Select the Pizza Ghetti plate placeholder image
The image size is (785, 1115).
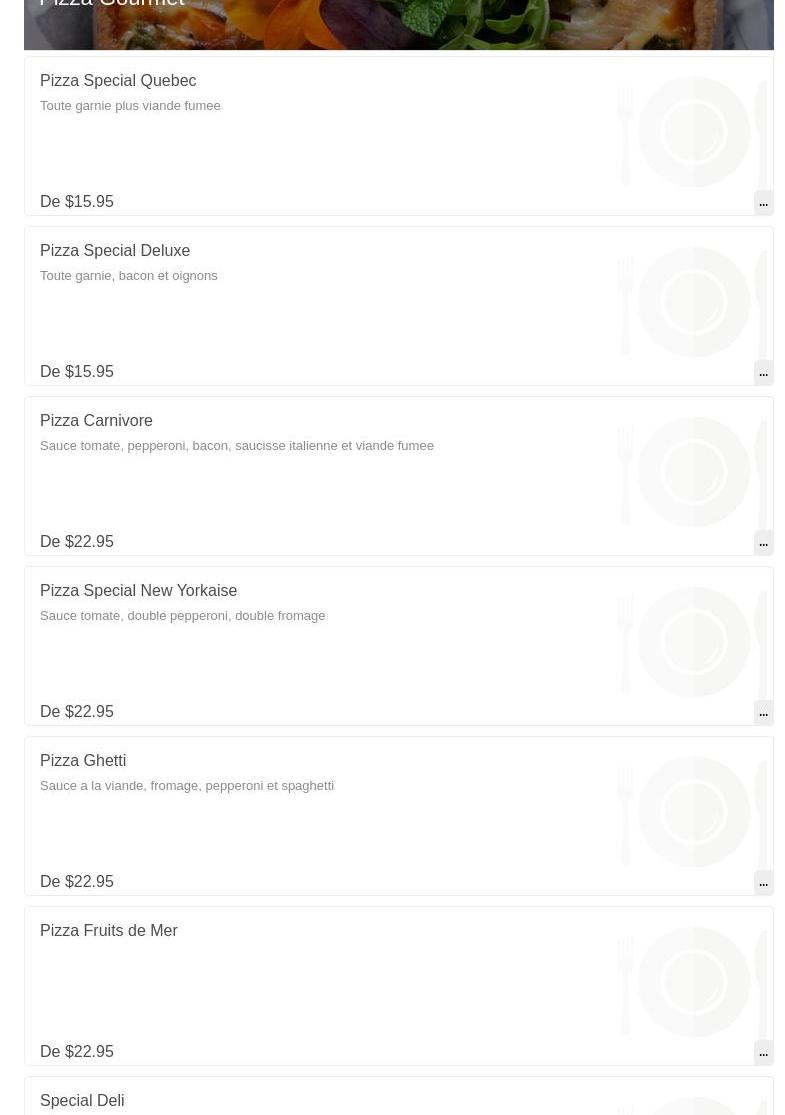click(x=692, y=812)
